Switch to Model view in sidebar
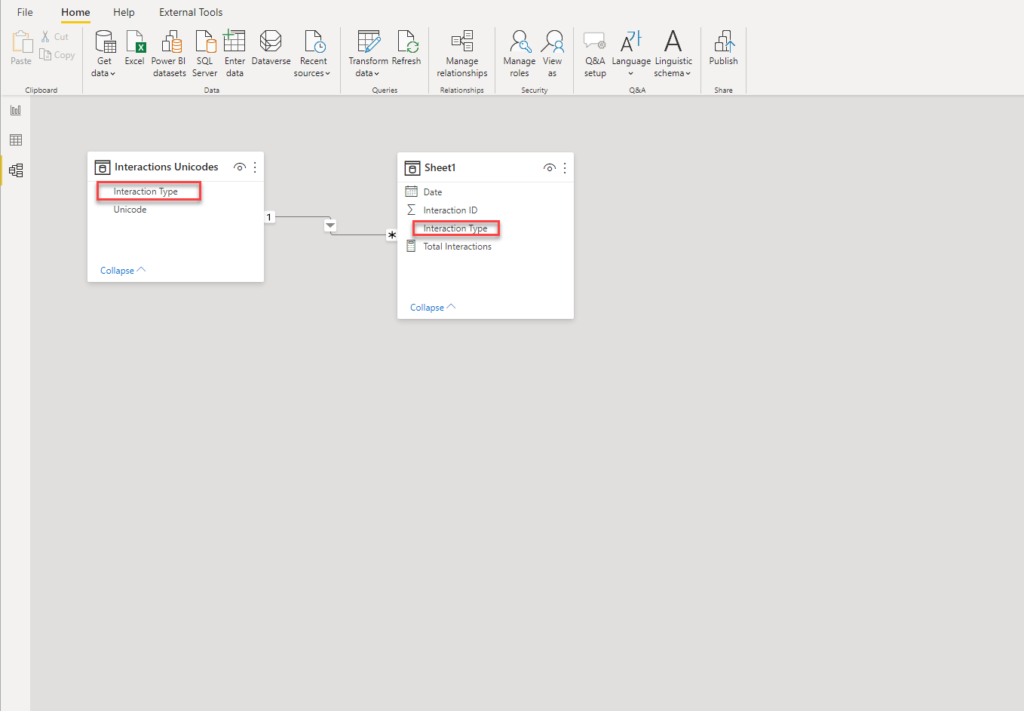The width and height of the screenshot is (1024, 711). coord(16,170)
